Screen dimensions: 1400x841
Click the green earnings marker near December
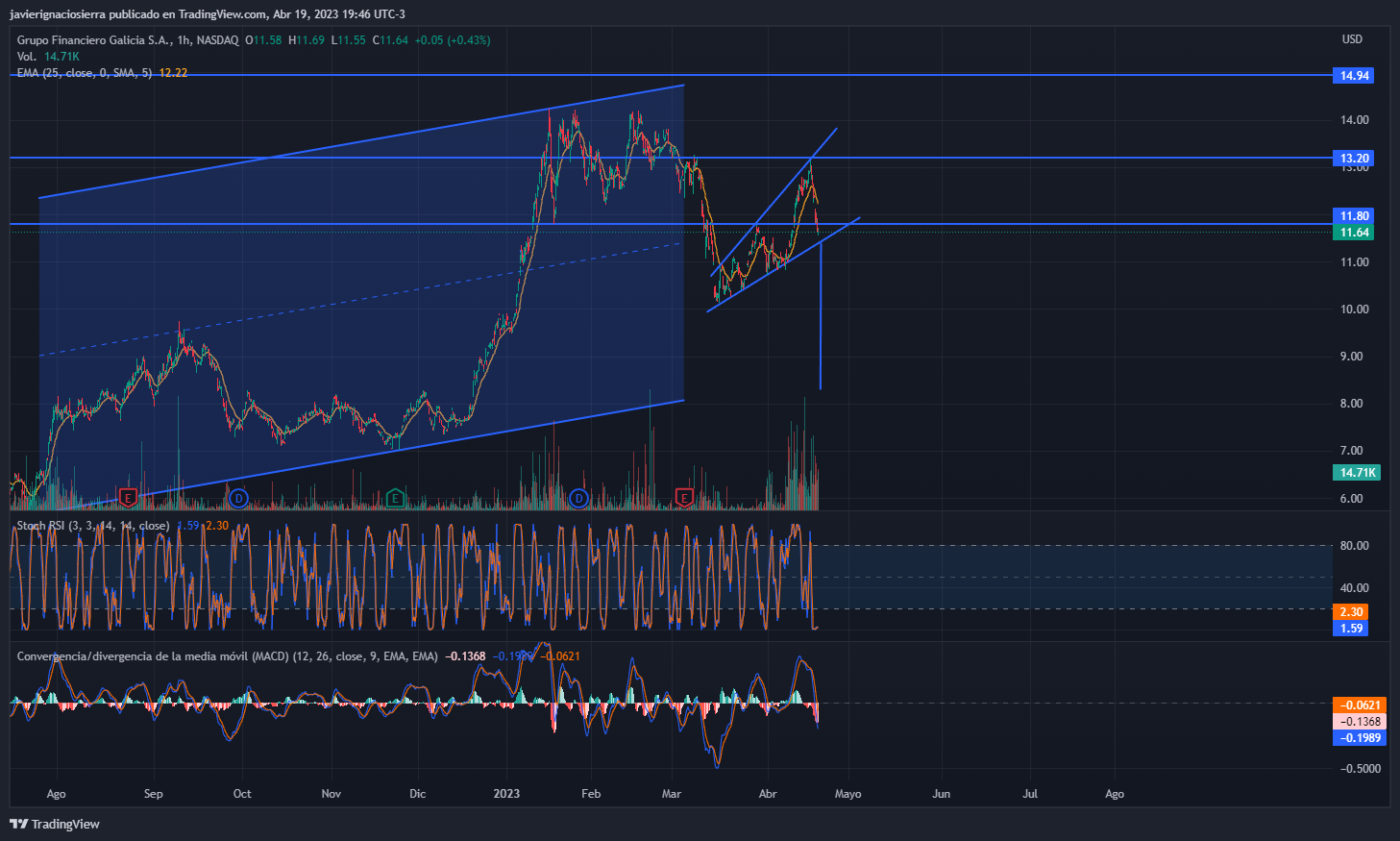(x=394, y=498)
